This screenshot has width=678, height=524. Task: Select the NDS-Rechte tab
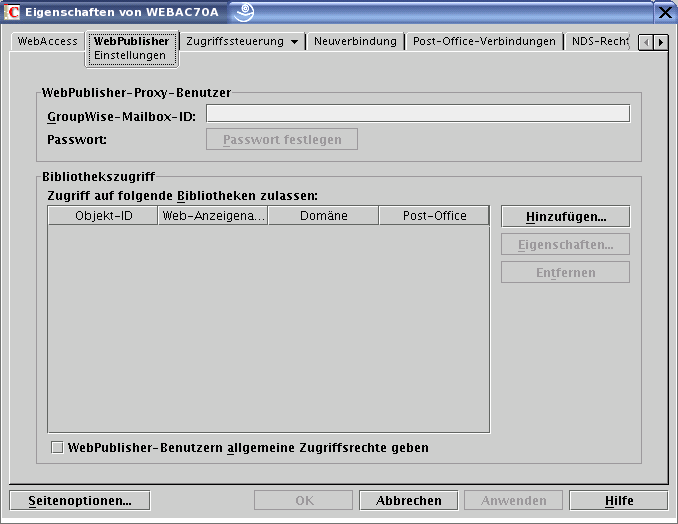(x=600, y=42)
